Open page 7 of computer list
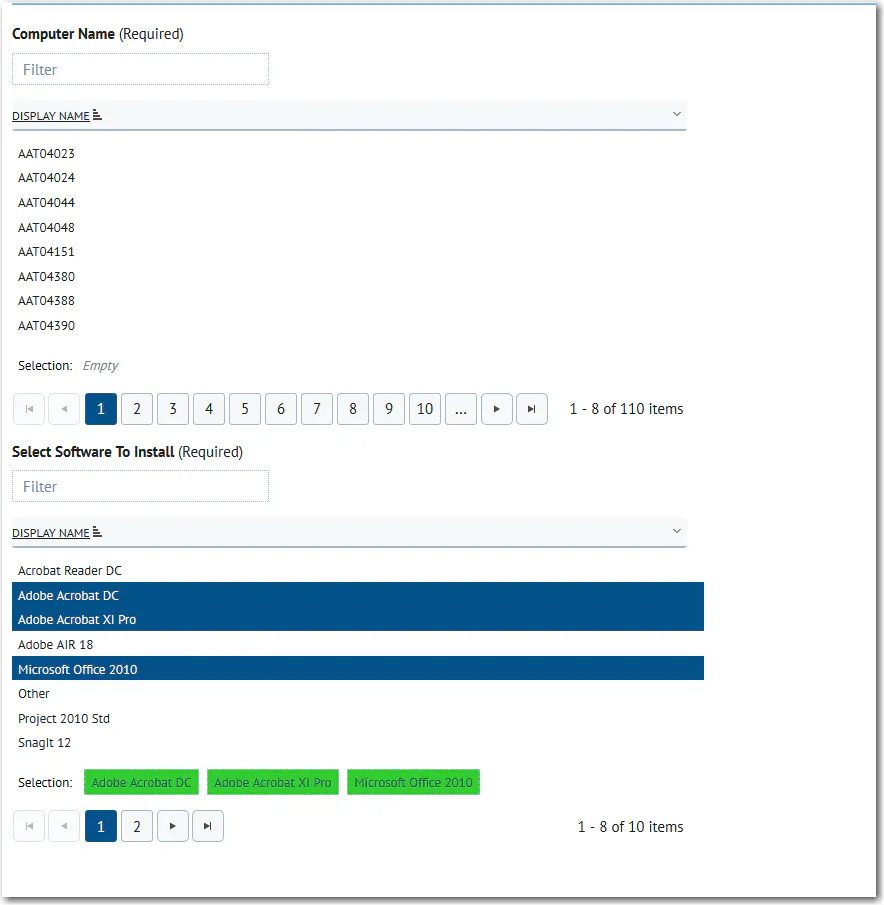 (x=317, y=409)
